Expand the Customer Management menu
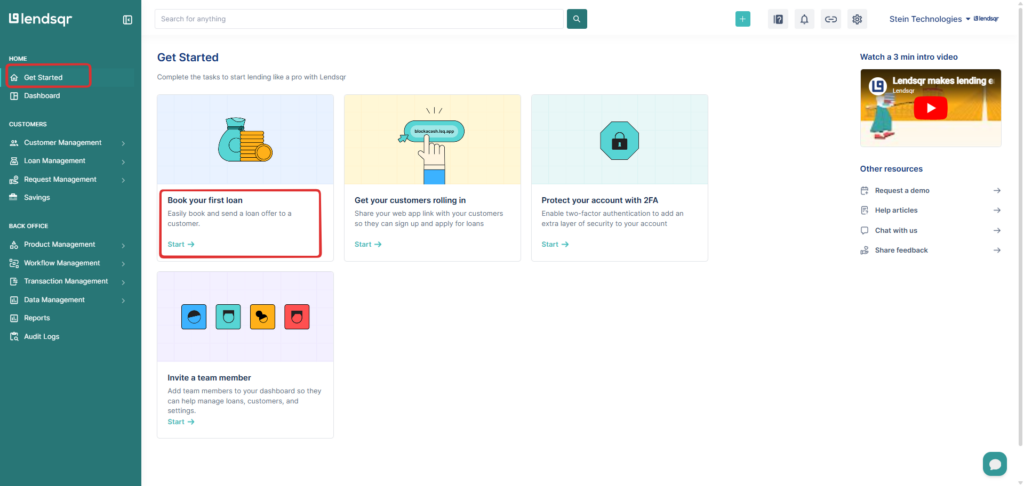The width and height of the screenshot is (1024, 486). 63,142
